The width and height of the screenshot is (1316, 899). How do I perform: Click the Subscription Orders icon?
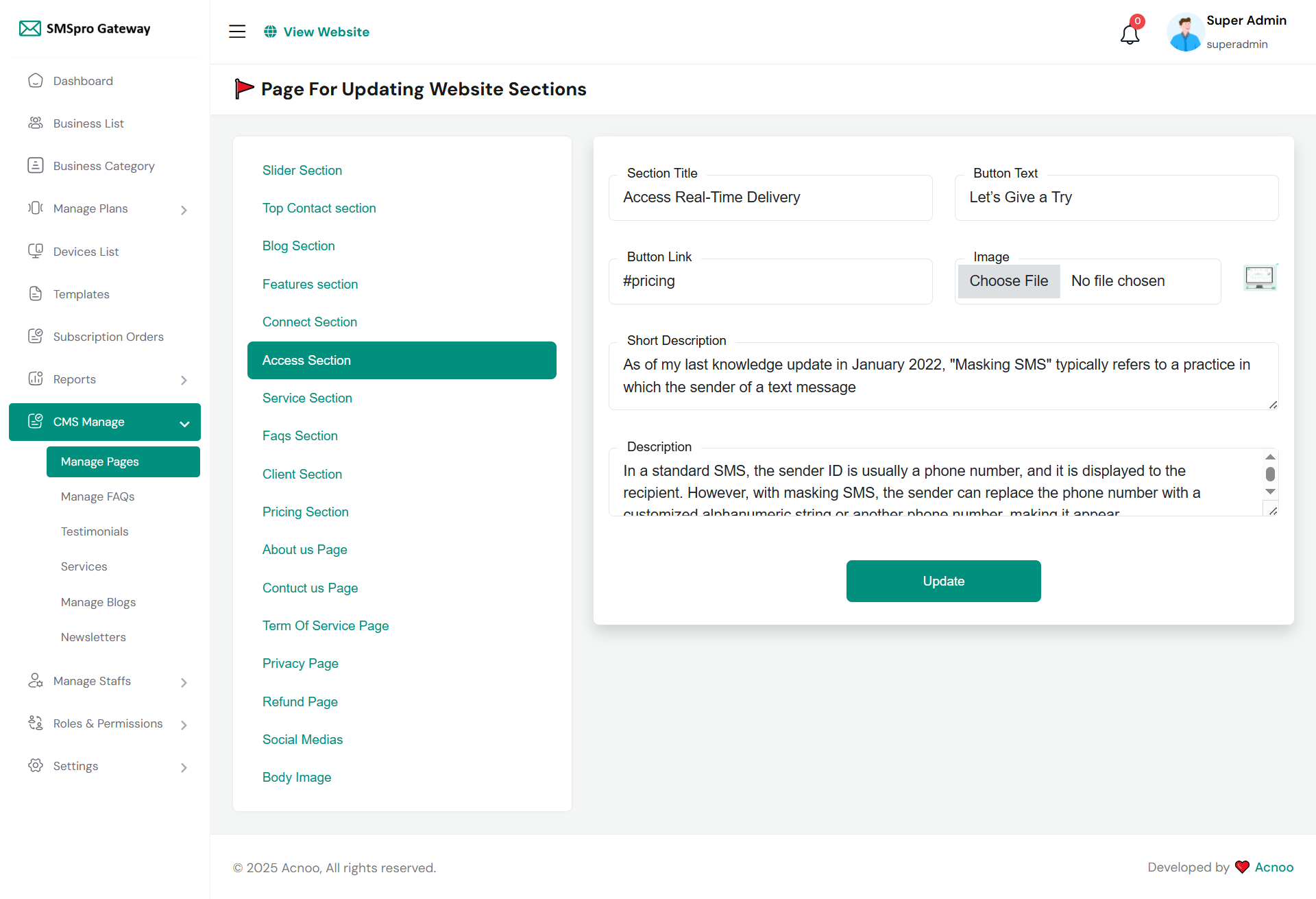36,336
